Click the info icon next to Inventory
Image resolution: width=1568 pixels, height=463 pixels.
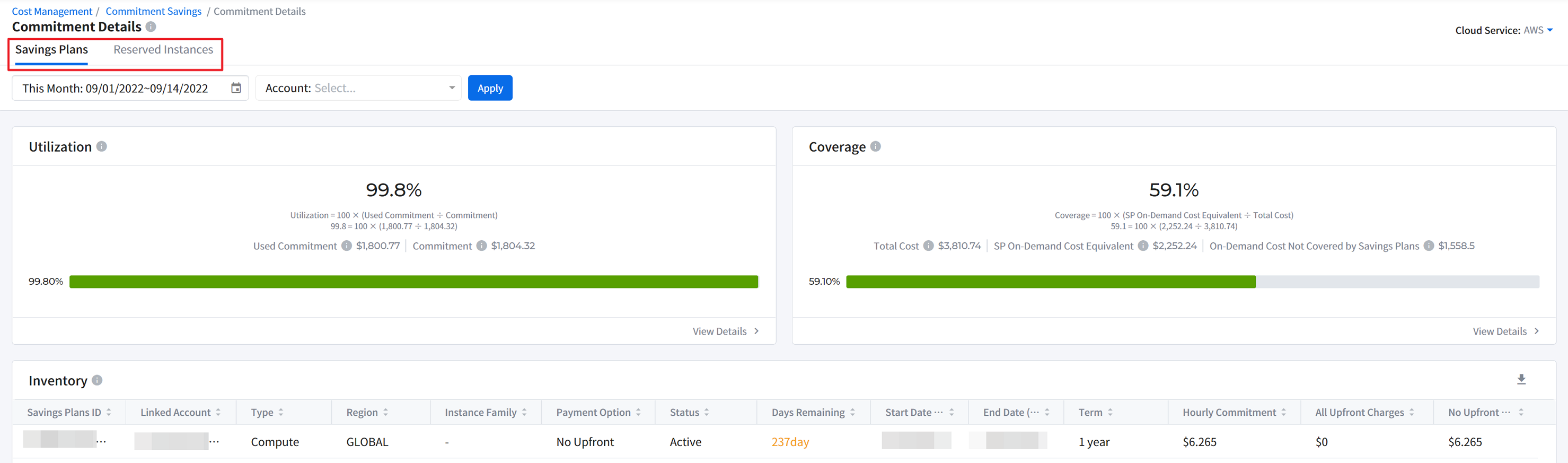coord(97,381)
